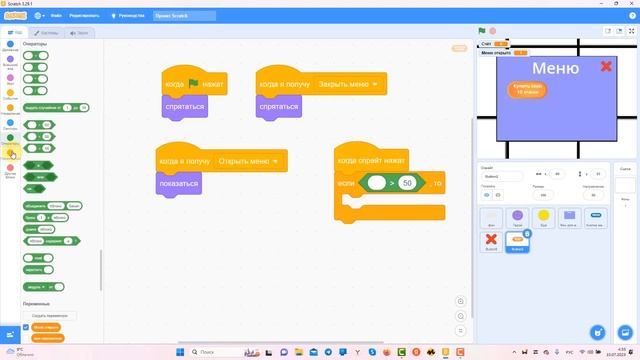This screenshot has height=360, width=640.
Task: Open the language globe menu
Action: coord(40,16)
